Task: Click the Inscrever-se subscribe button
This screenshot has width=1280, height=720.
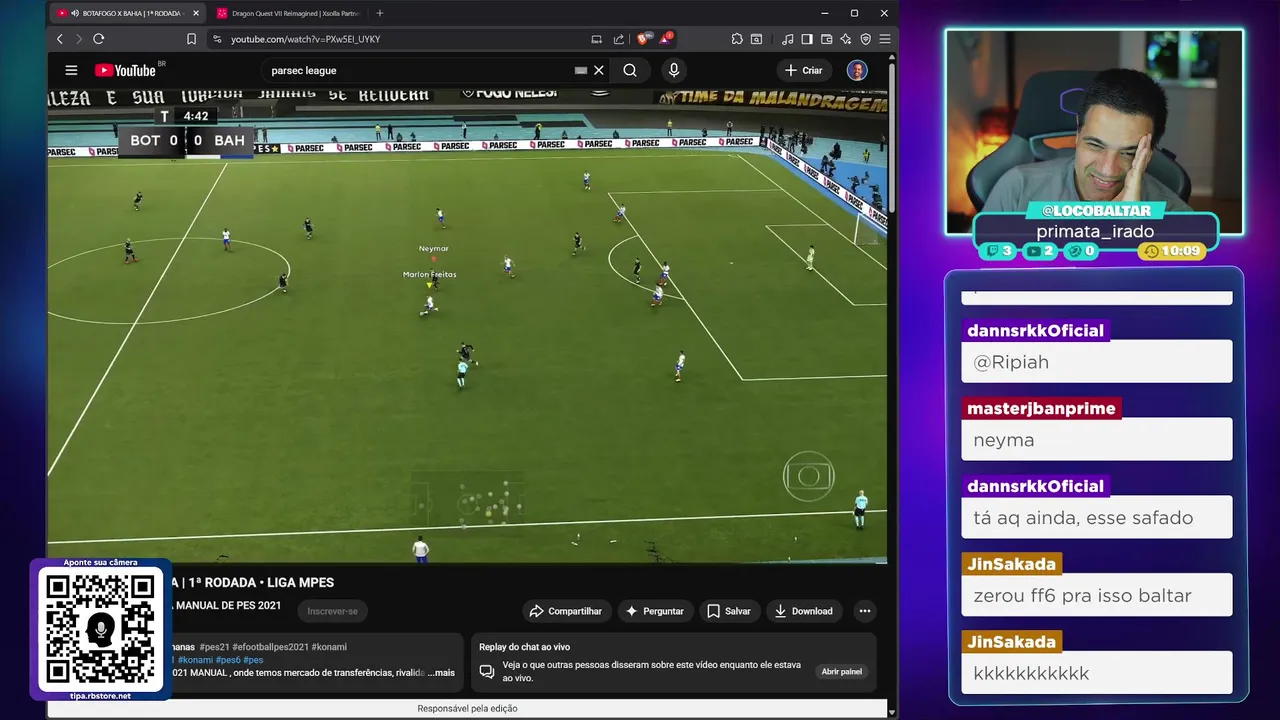Action: tap(332, 611)
